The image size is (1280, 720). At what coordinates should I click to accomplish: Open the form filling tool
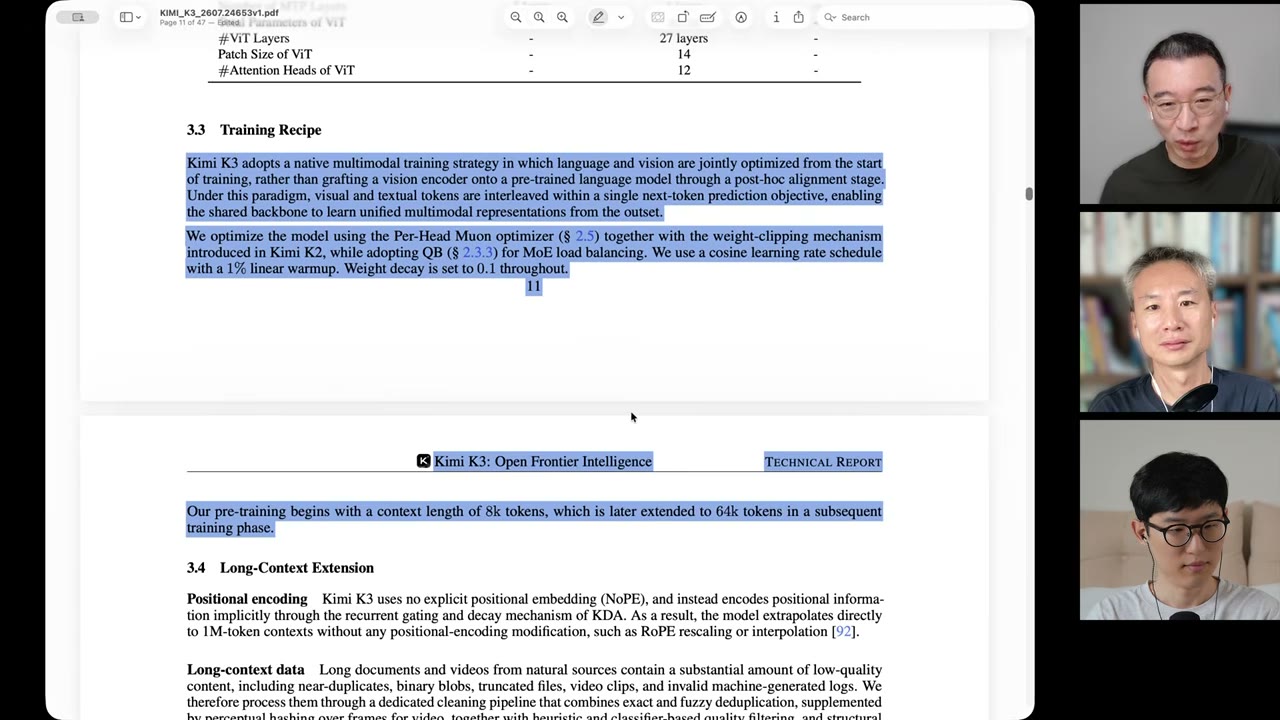coord(708,17)
